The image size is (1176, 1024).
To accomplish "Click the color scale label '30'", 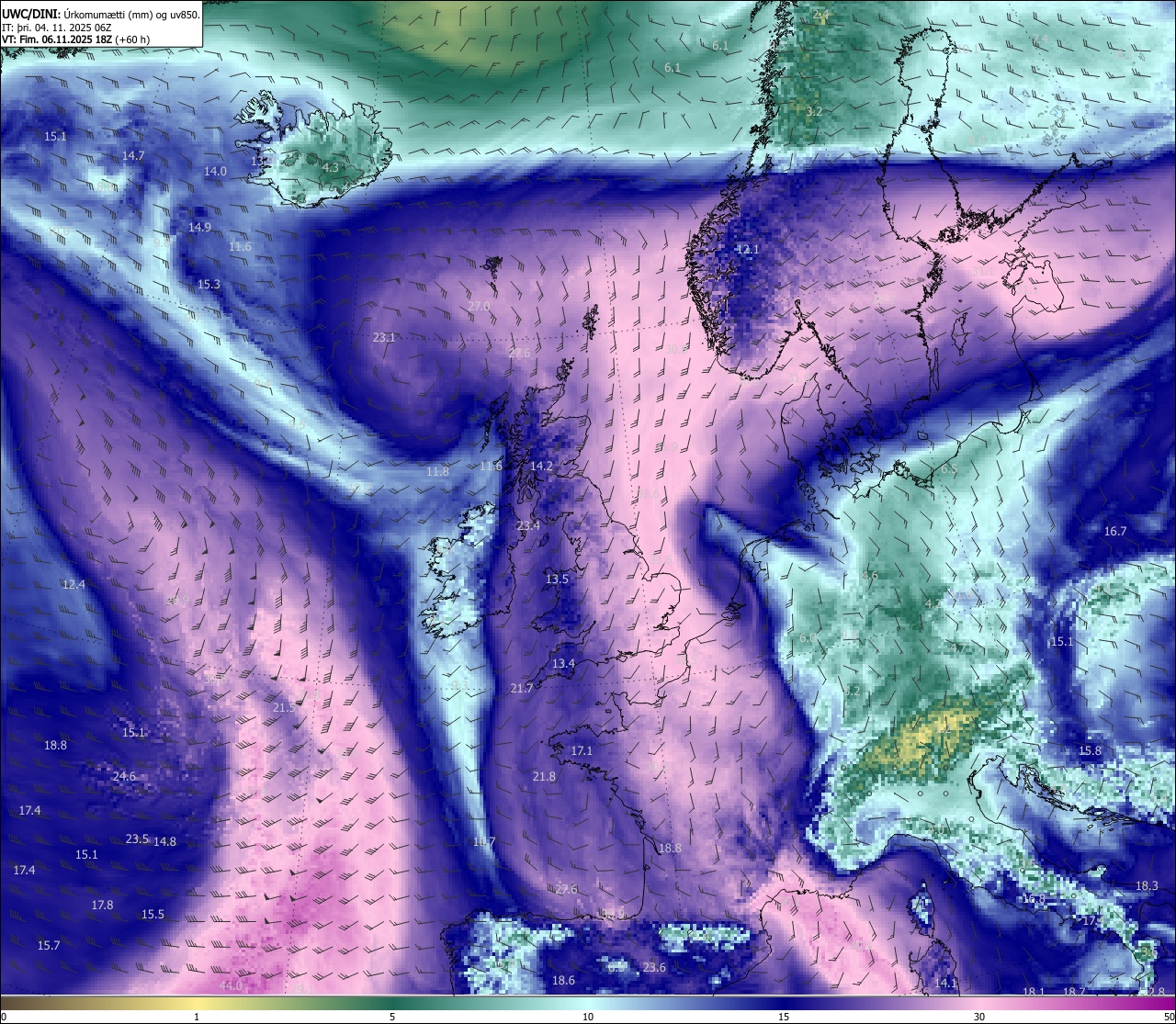I will (x=979, y=1017).
